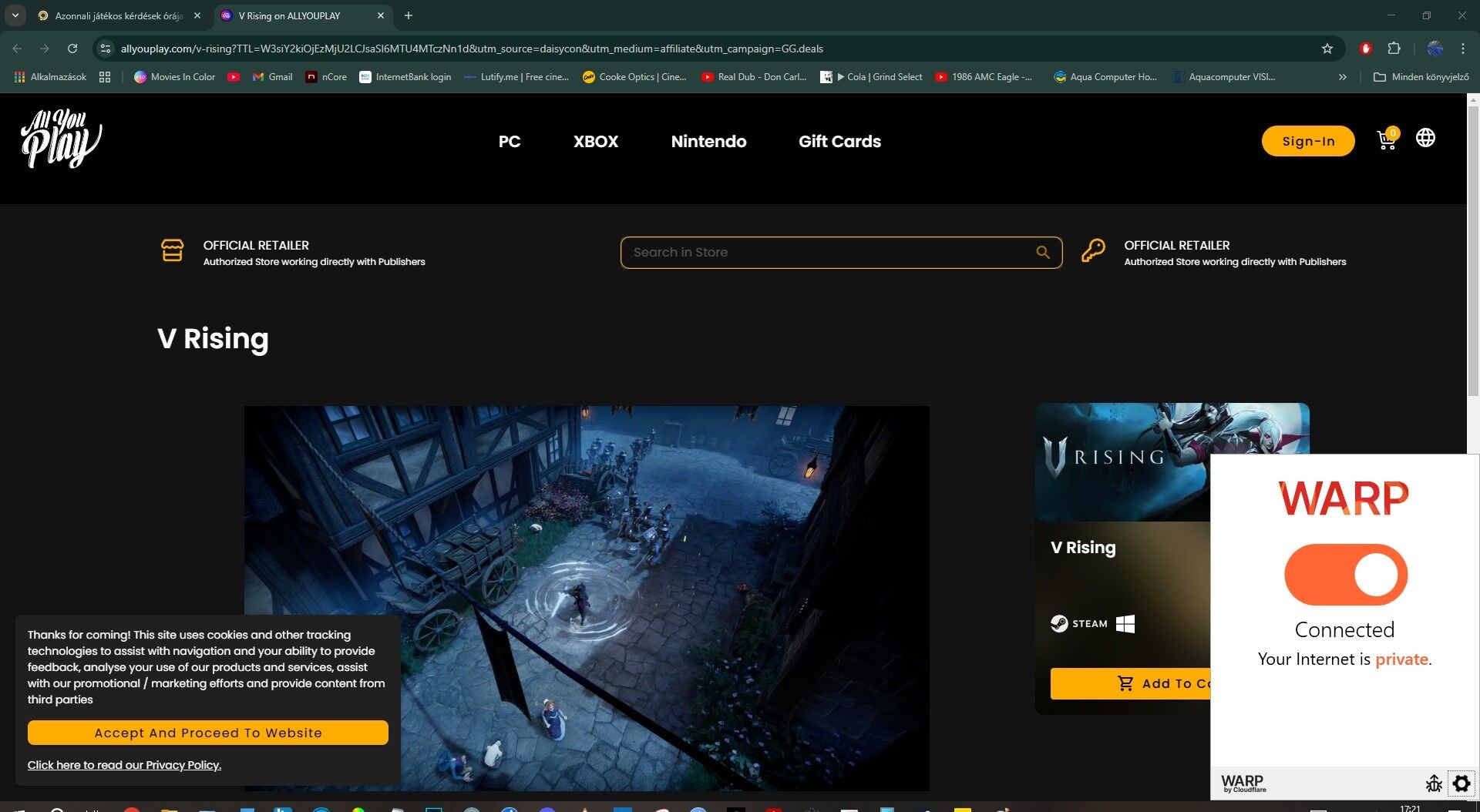View site information icon in address bar
Image resolution: width=1480 pixels, height=812 pixels.
[x=106, y=49]
